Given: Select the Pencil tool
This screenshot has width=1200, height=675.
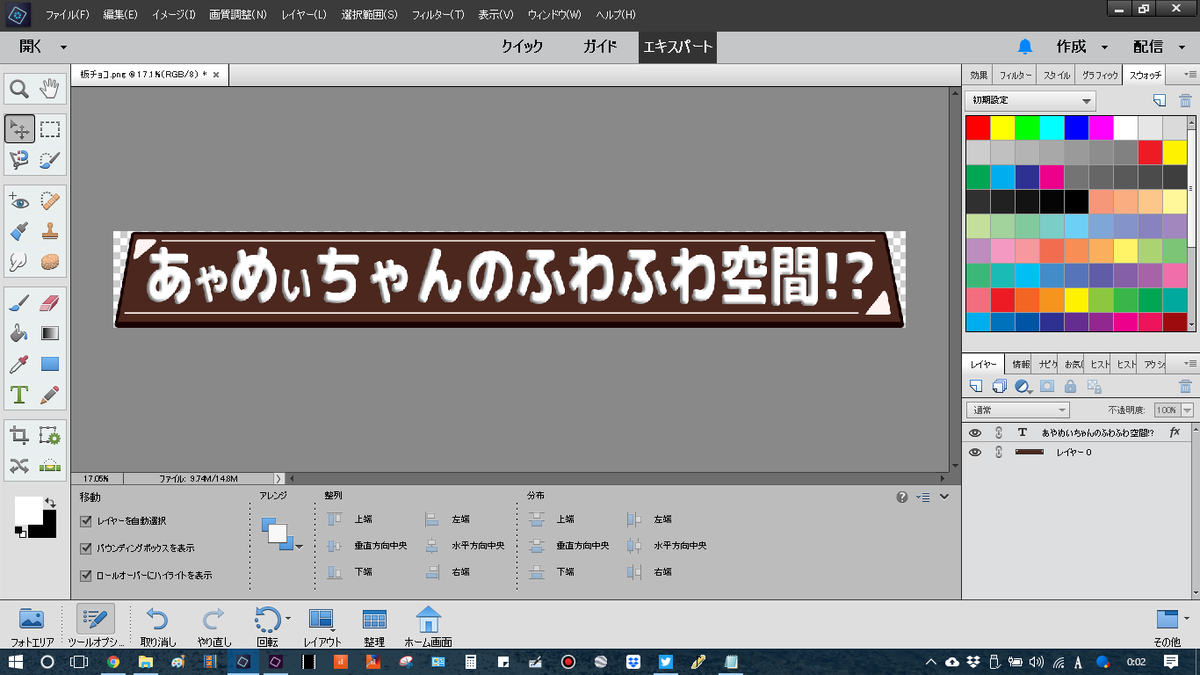Looking at the screenshot, I should 50,395.
